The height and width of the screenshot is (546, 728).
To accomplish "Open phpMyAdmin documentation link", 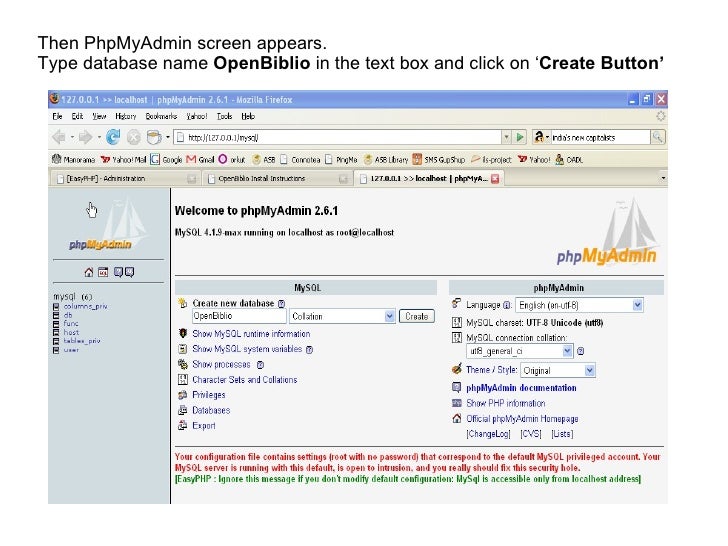I will click(521, 388).
